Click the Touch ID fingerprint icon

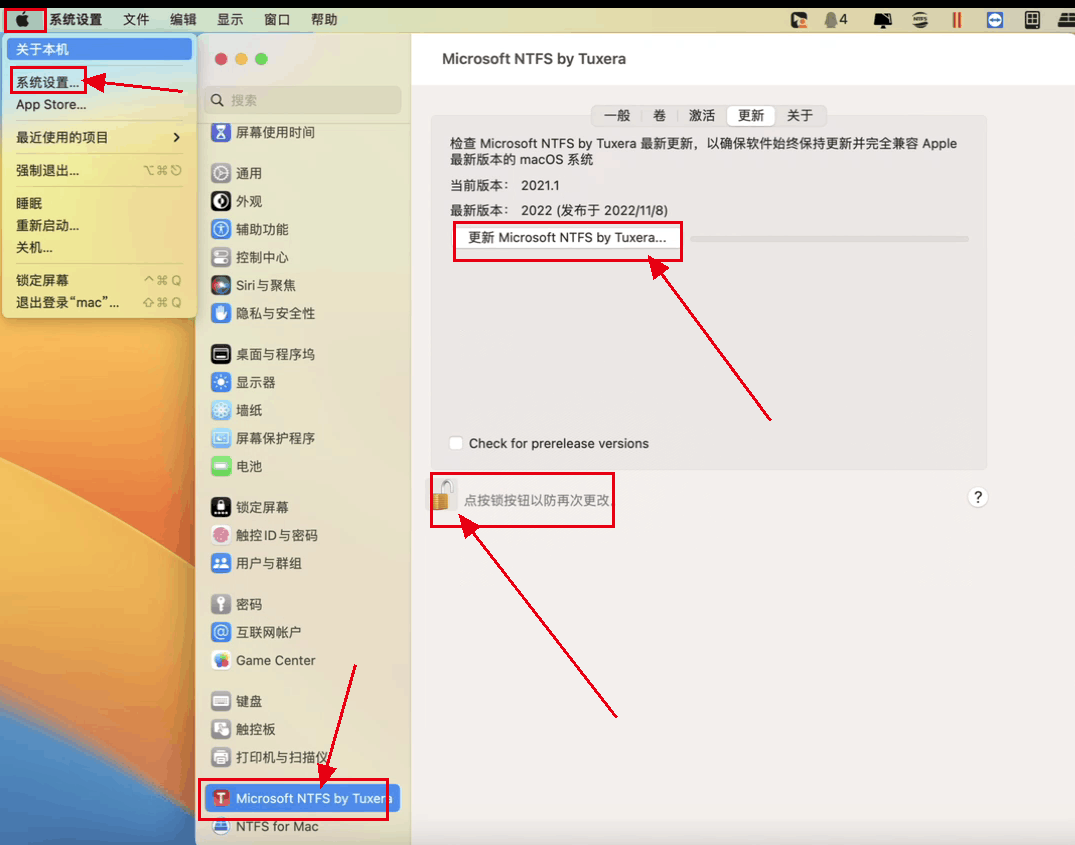(221, 535)
